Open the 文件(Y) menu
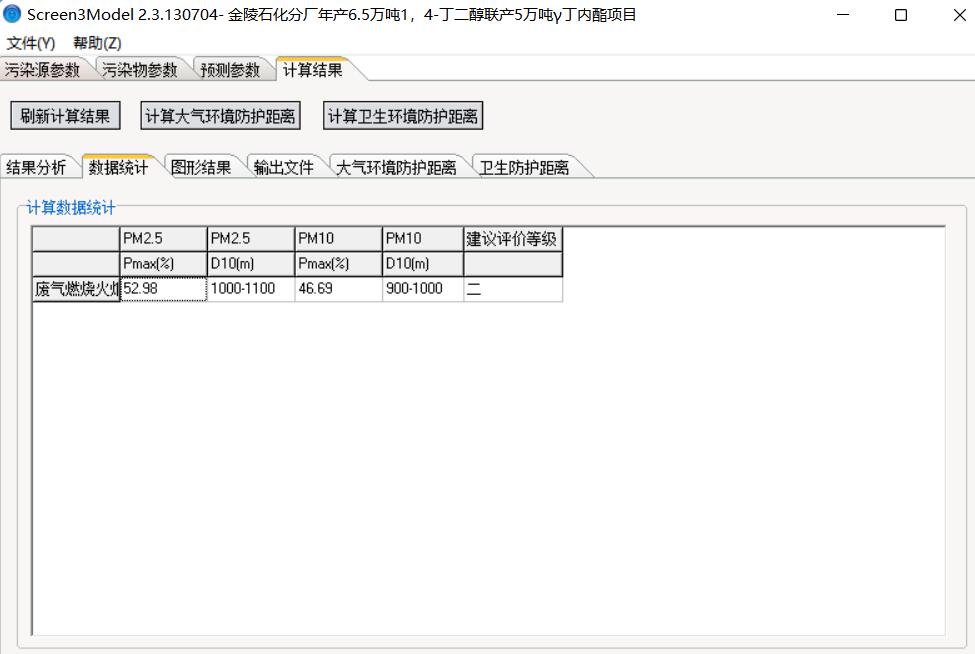Image resolution: width=975 pixels, height=654 pixels. [30, 43]
